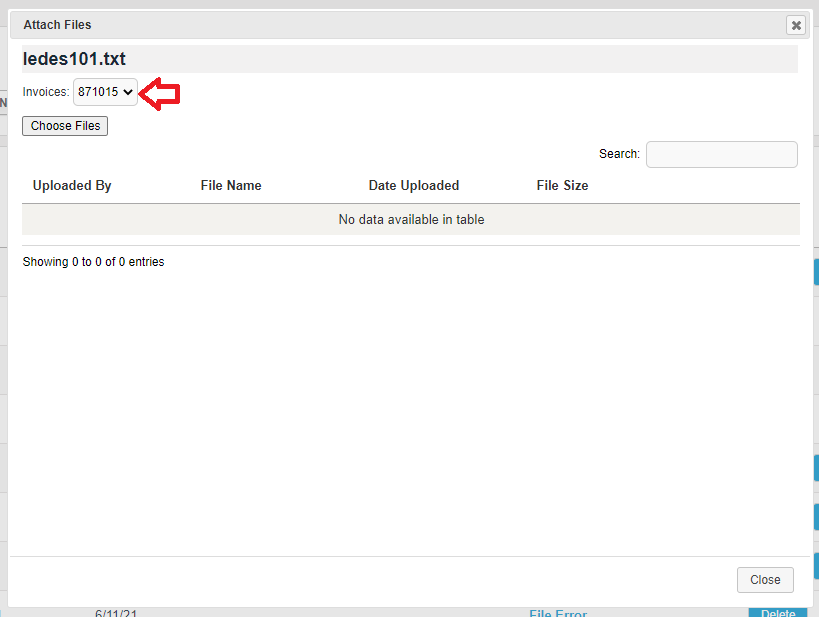This screenshot has width=819, height=617.
Task: Click the Search label text
Action: coord(619,154)
